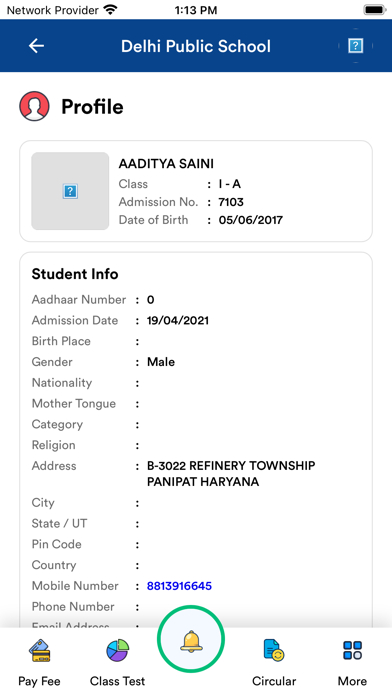Viewport: 392px width, 696px height.
Task: Tap the question-mark icon in the header
Action: [x=355, y=45]
